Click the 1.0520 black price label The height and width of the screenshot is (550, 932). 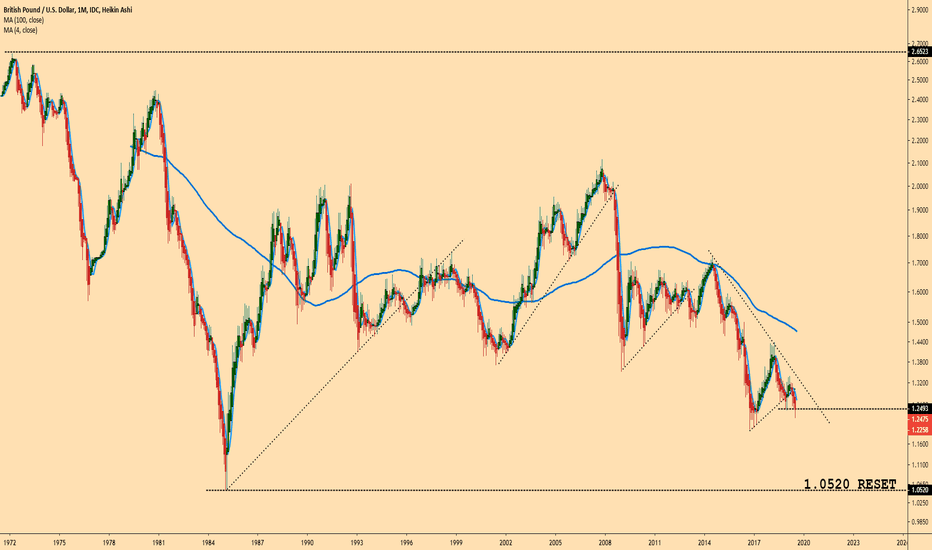pos(920,491)
